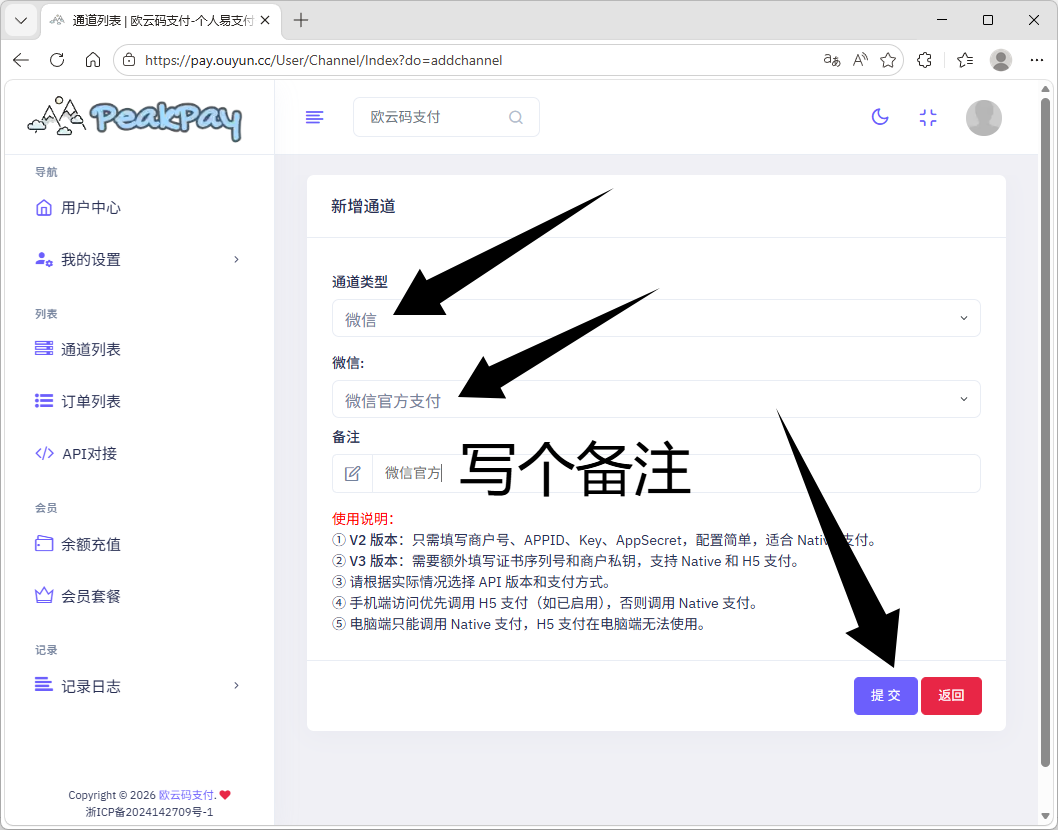
Task: Click the browser refresh button
Action: [x=57, y=60]
